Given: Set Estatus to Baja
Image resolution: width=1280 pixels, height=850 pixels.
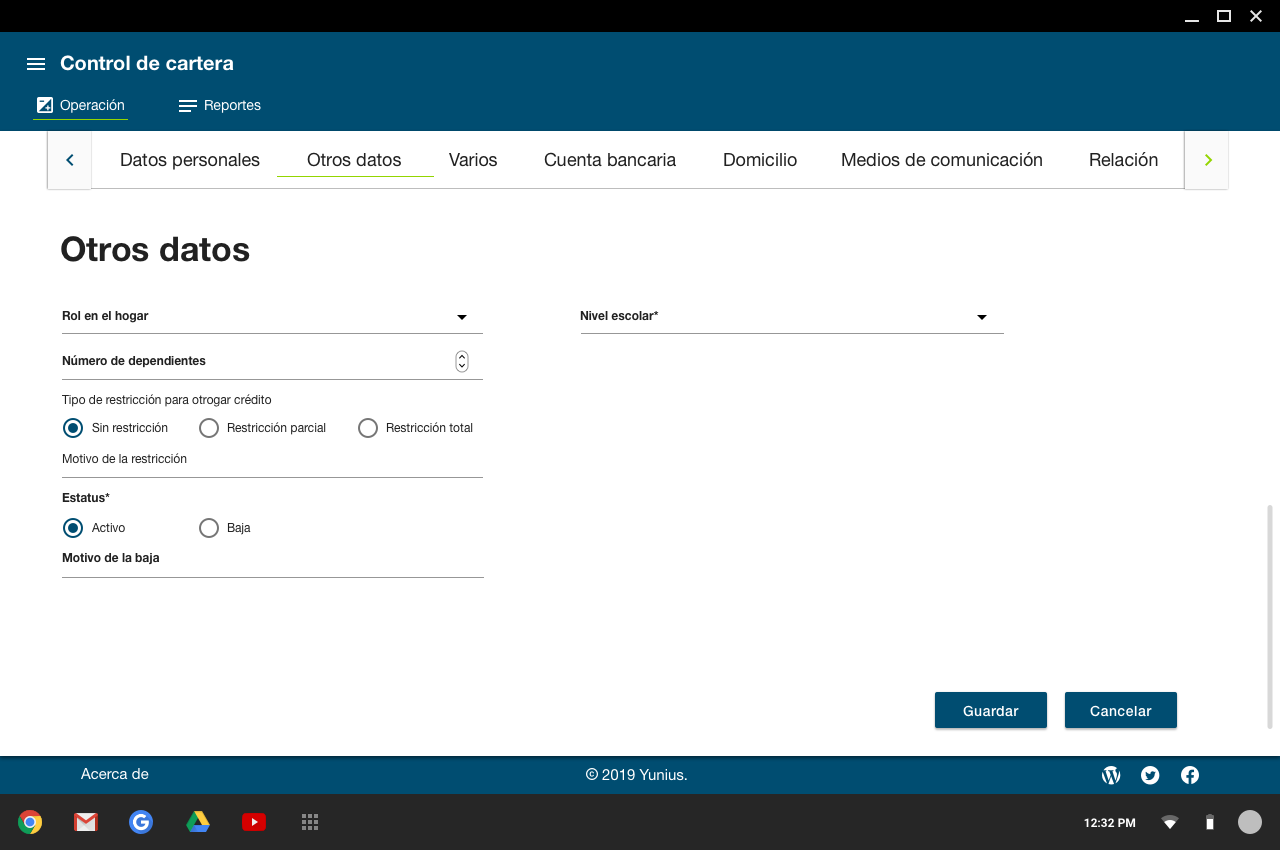Looking at the screenshot, I should click(209, 528).
